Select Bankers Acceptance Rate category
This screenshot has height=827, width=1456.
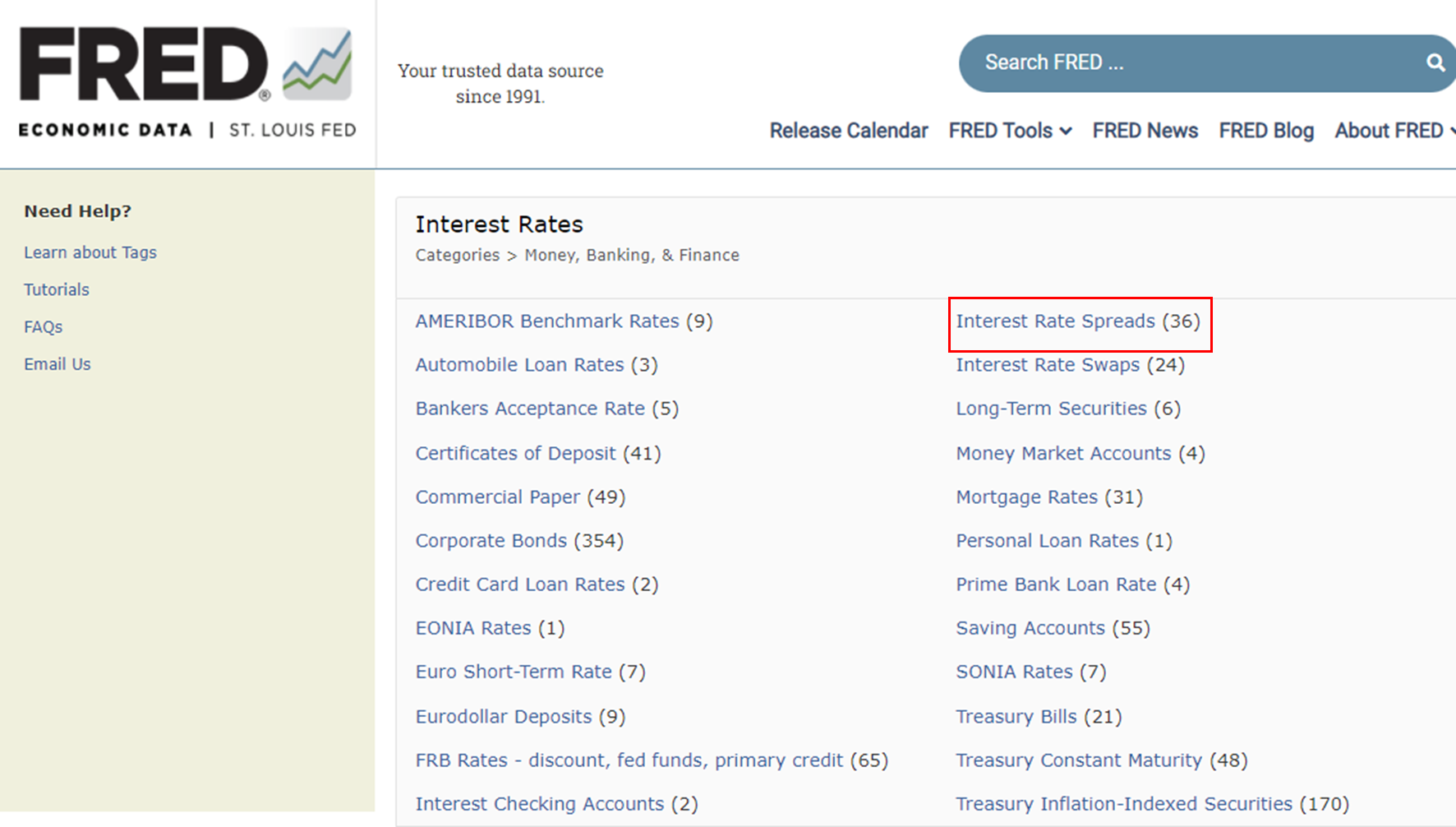(x=530, y=409)
